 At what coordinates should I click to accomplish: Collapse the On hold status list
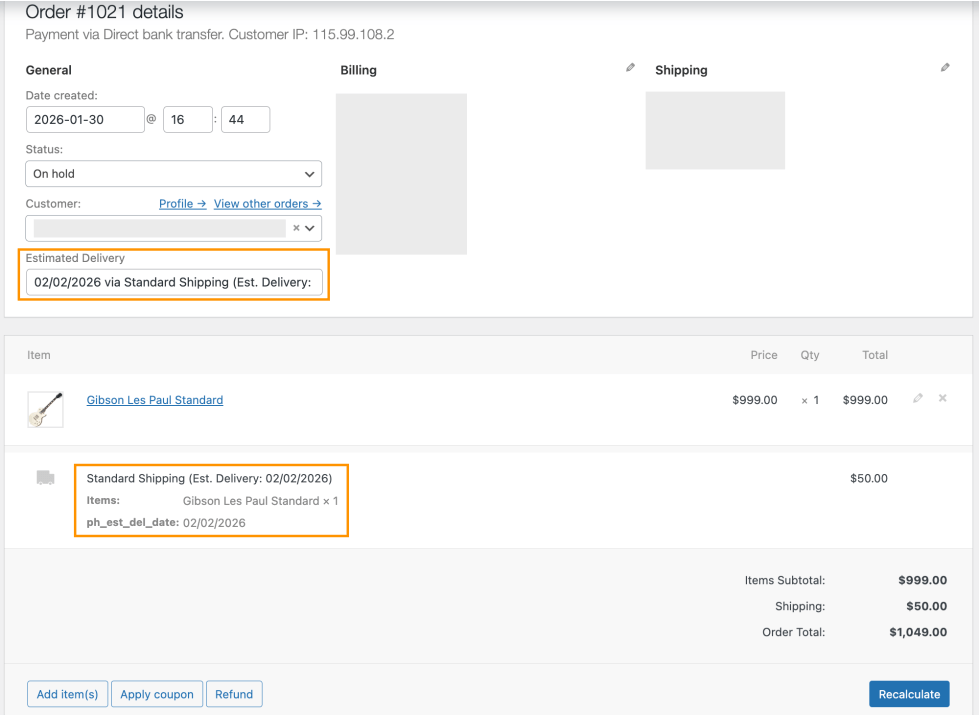click(172, 173)
